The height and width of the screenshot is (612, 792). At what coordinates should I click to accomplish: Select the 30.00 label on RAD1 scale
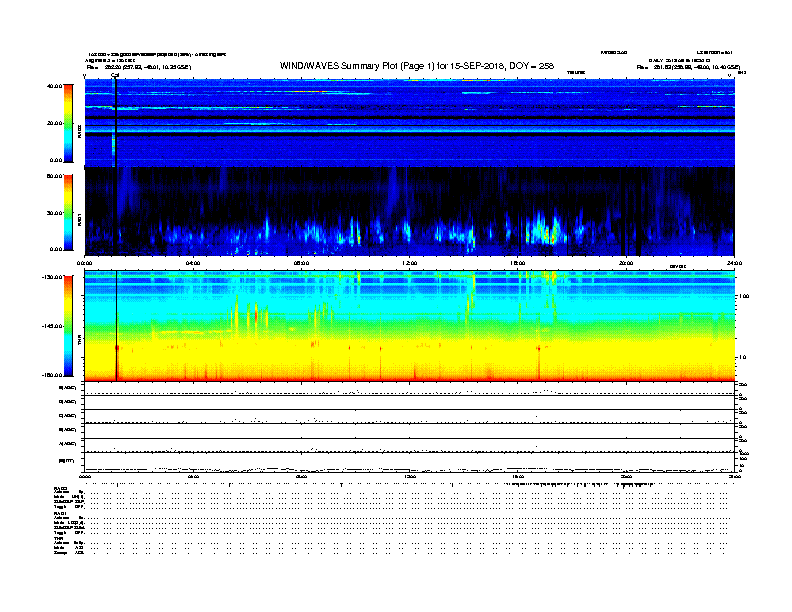tap(54, 213)
